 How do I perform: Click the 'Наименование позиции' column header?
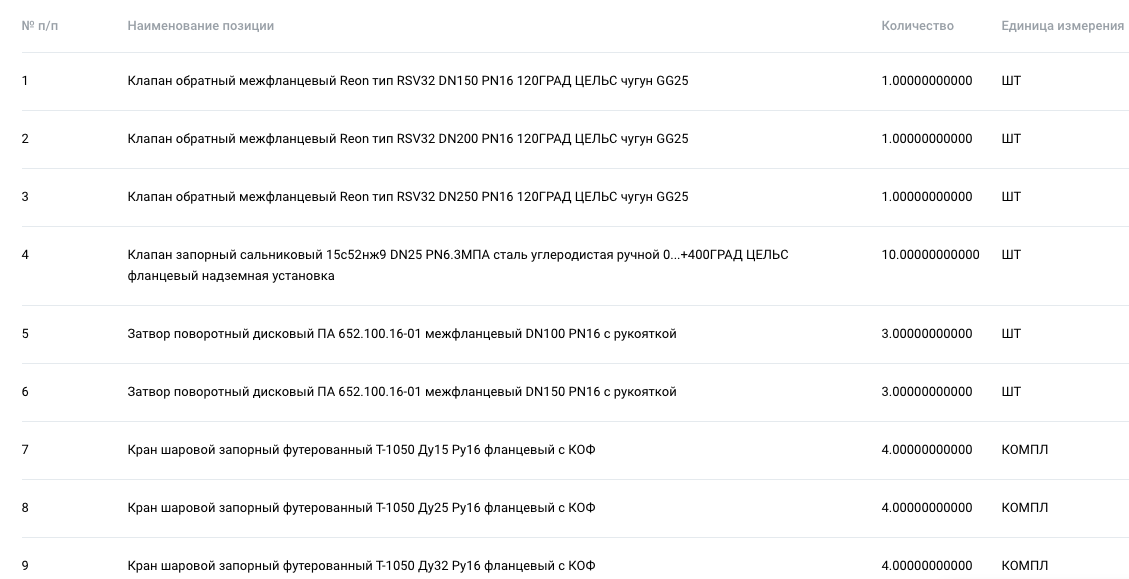coord(200,26)
